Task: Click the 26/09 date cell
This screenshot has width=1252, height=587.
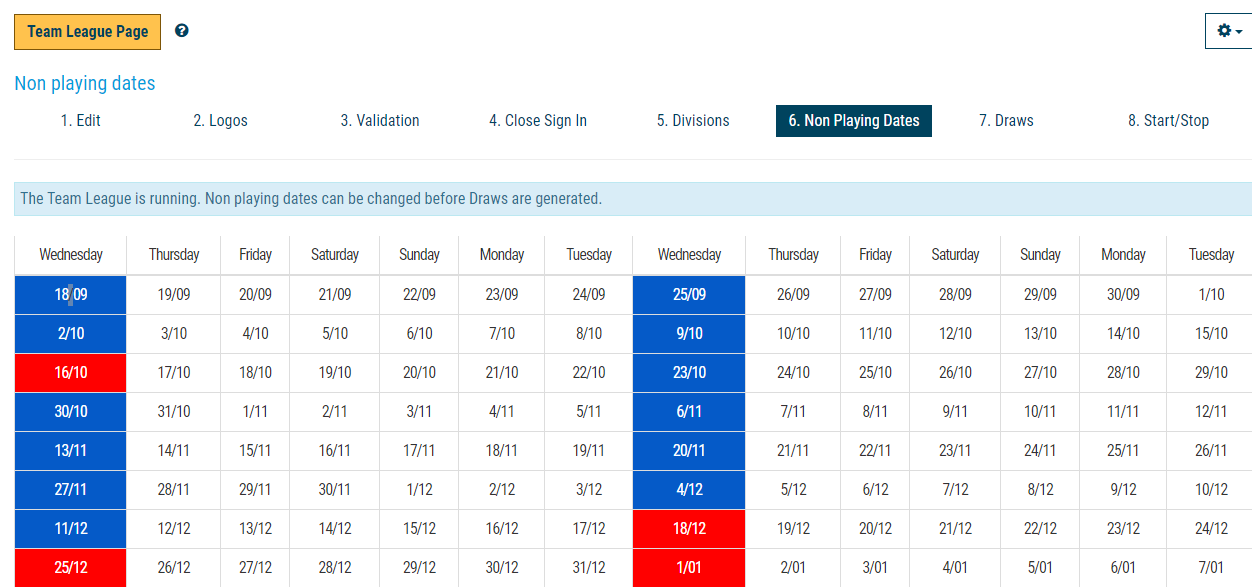Action: tap(794, 295)
